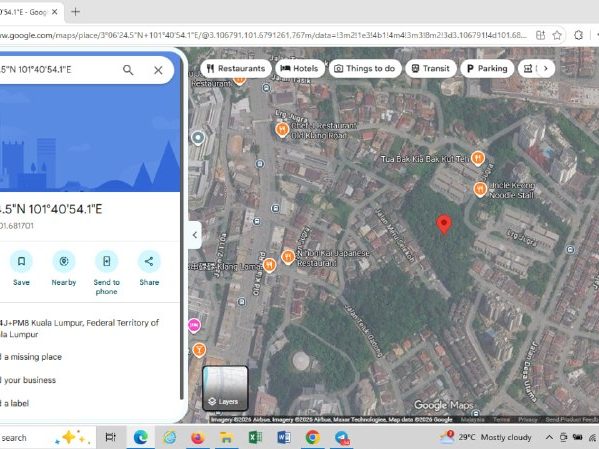
Task: Click the decimal coordinates under the title
Action: [17, 226]
